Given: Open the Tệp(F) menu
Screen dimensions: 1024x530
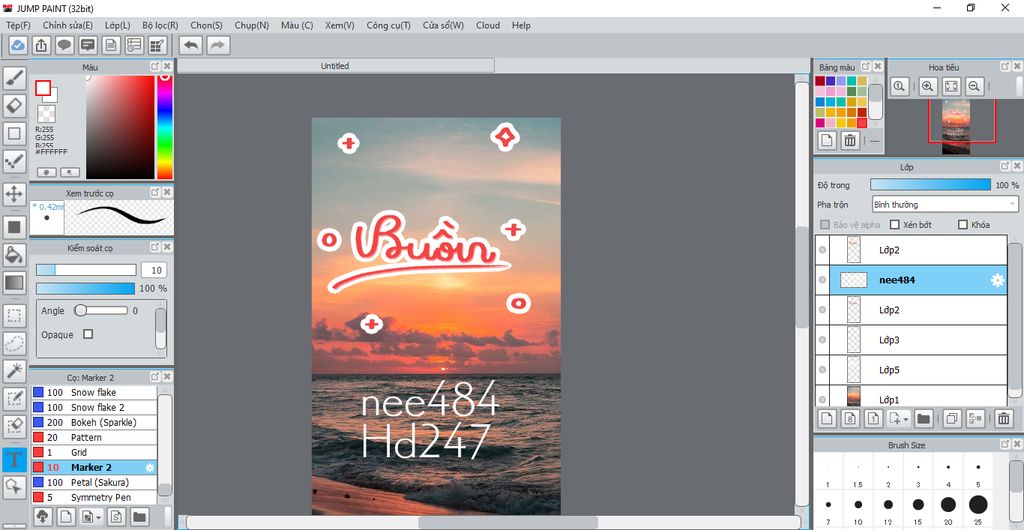Looking at the screenshot, I should pos(18,25).
